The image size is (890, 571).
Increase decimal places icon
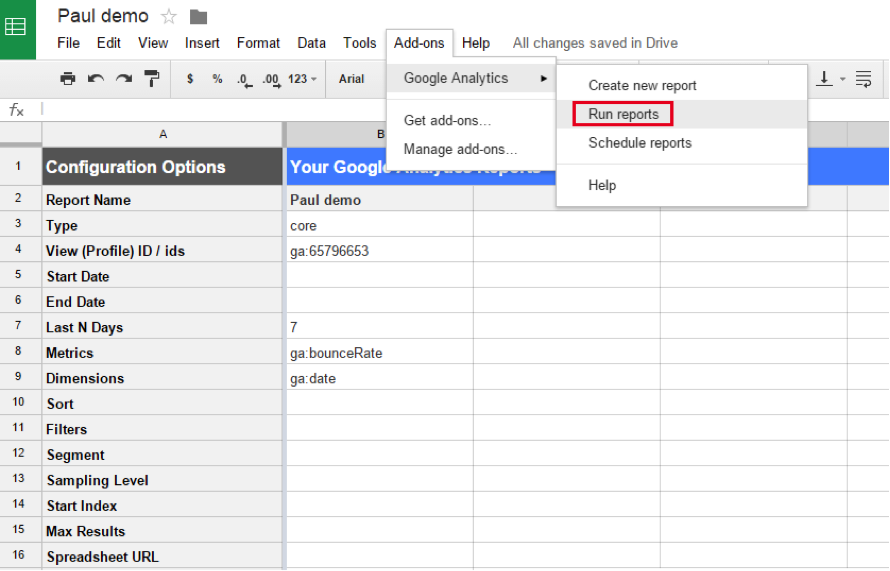coord(271,79)
